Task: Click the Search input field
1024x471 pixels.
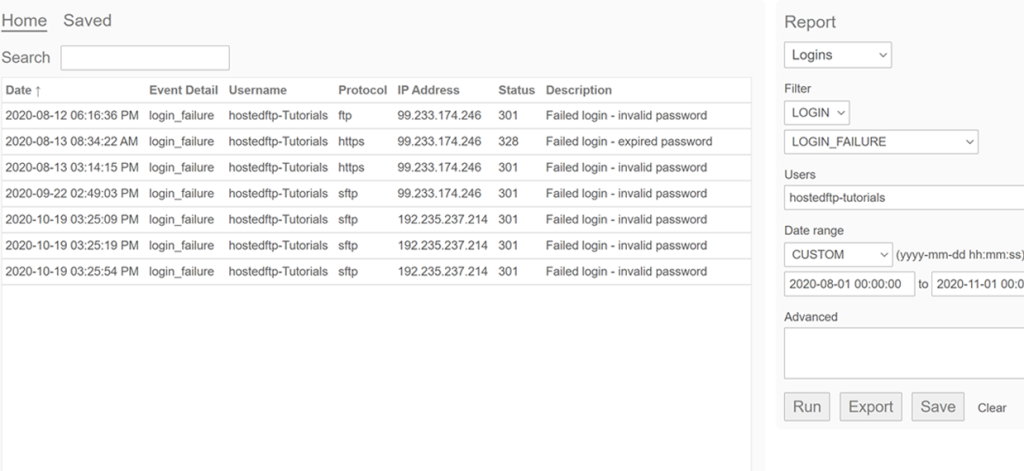Action: (145, 58)
